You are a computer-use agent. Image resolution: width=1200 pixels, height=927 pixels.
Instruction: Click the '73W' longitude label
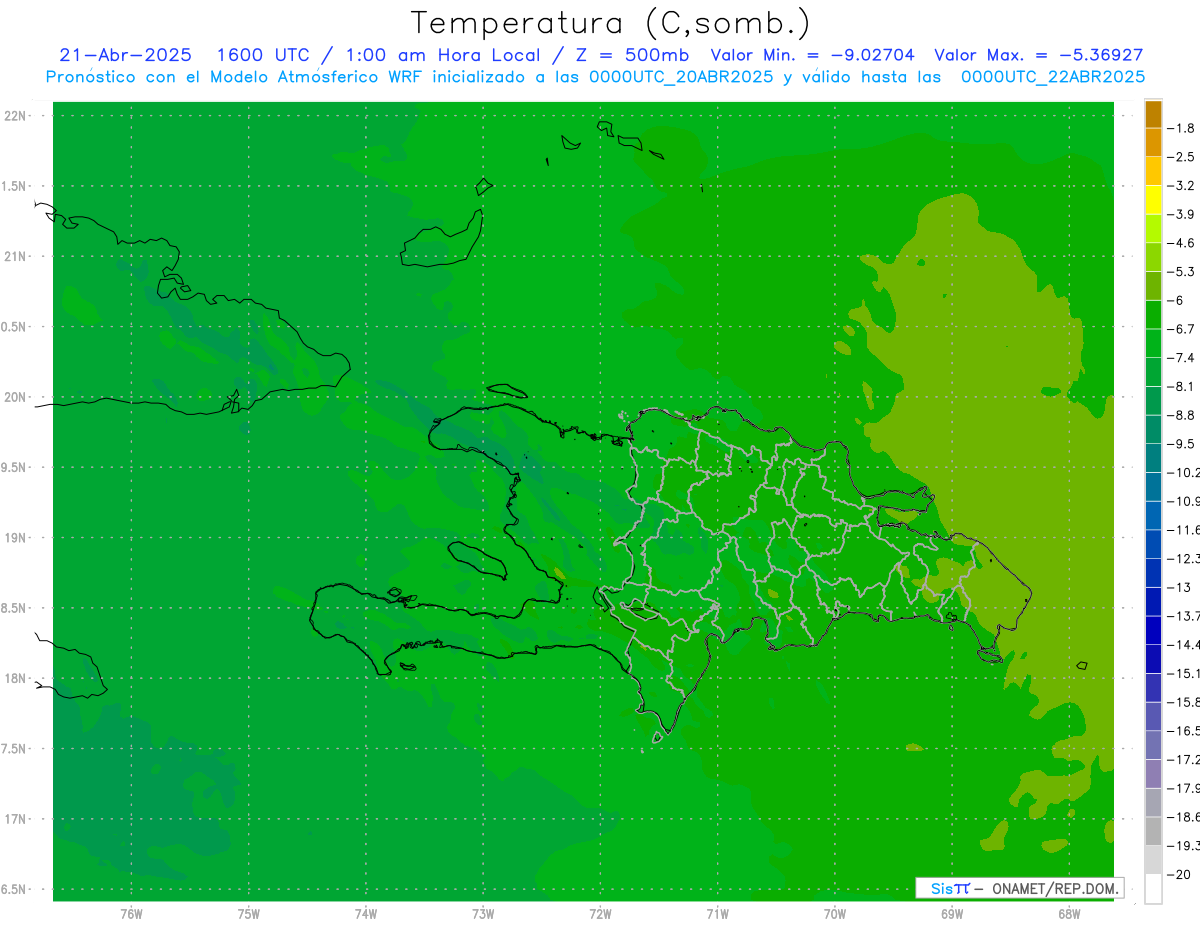coord(483,914)
